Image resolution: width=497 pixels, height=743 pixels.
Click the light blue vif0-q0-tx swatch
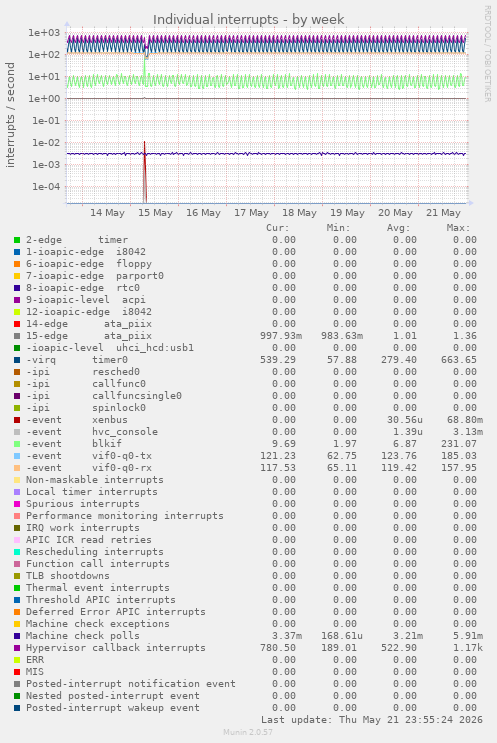pos(17,456)
